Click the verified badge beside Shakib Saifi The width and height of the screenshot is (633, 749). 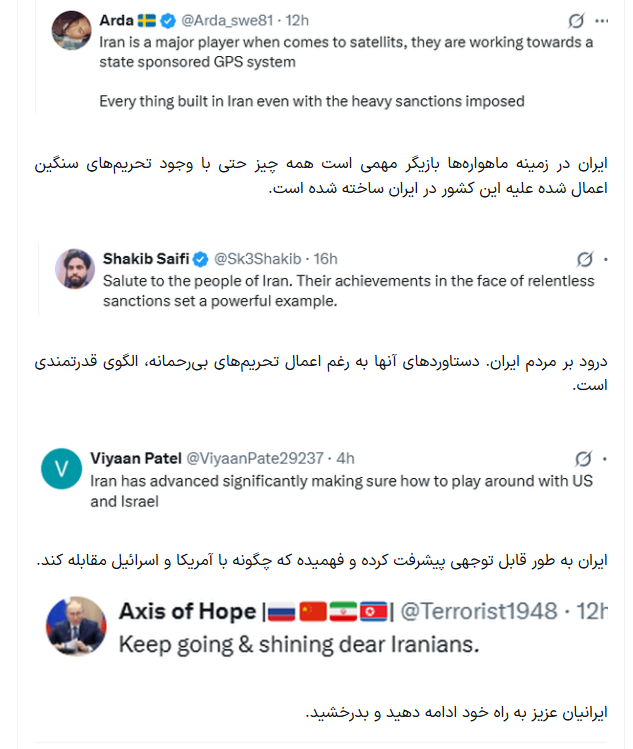pos(198,259)
